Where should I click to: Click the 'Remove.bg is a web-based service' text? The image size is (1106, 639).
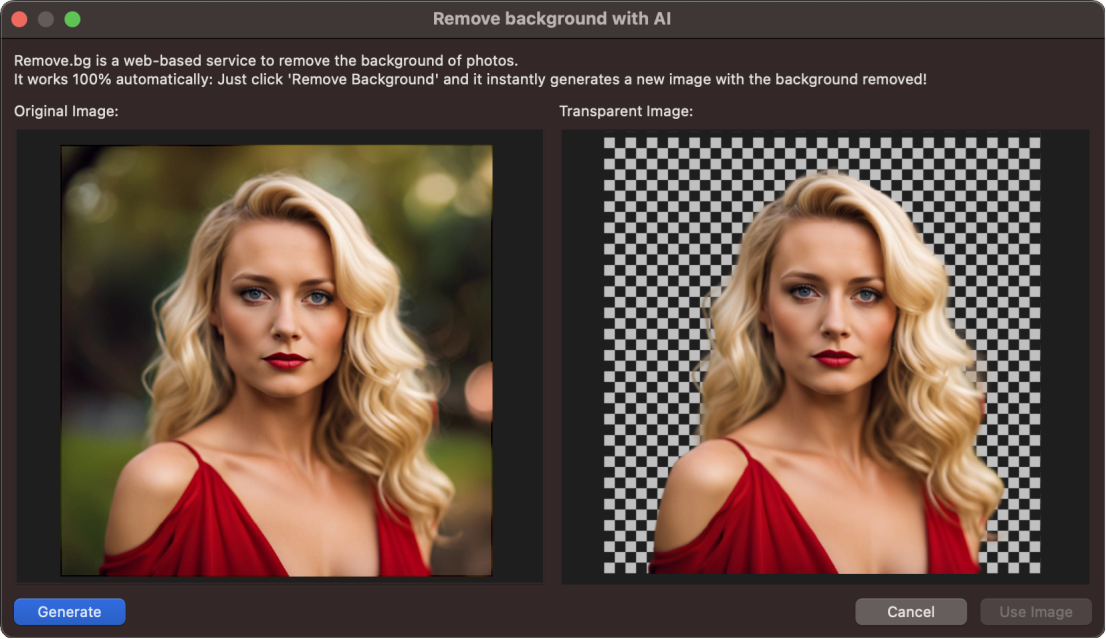[x=266, y=61]
